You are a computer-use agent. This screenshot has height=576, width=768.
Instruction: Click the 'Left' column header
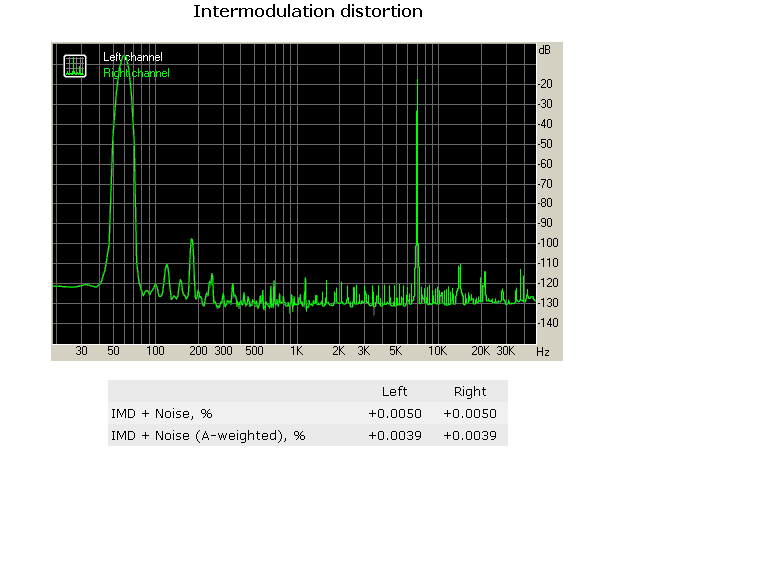pos(394,391)
